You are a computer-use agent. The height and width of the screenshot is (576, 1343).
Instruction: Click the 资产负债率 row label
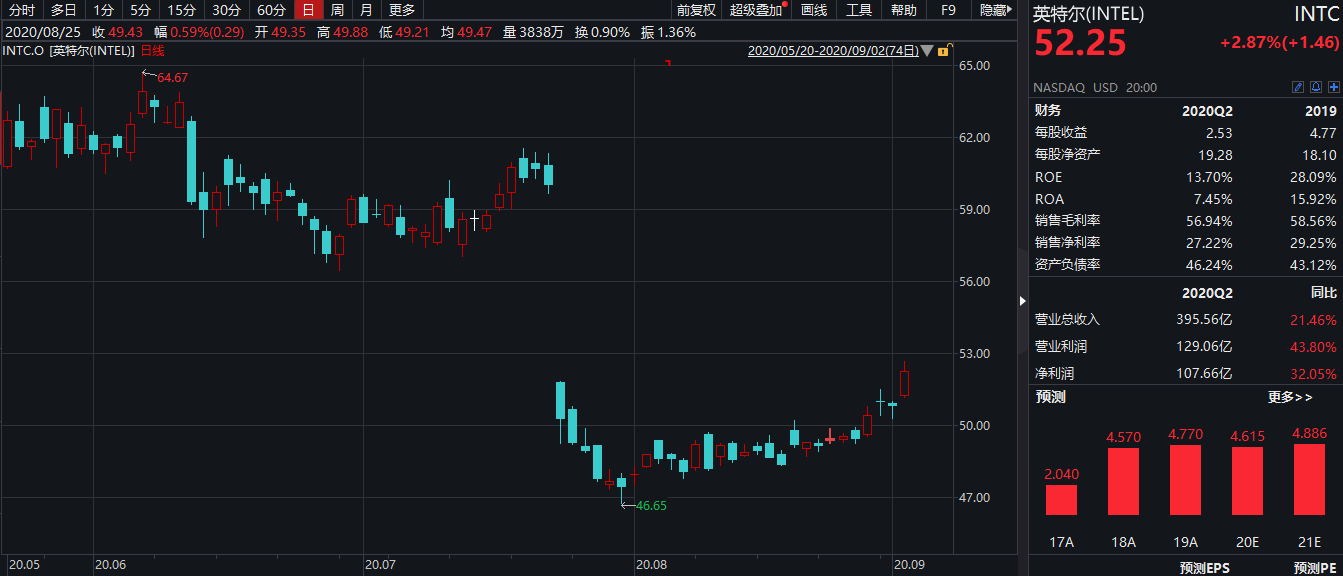(x=1067, y=265)
